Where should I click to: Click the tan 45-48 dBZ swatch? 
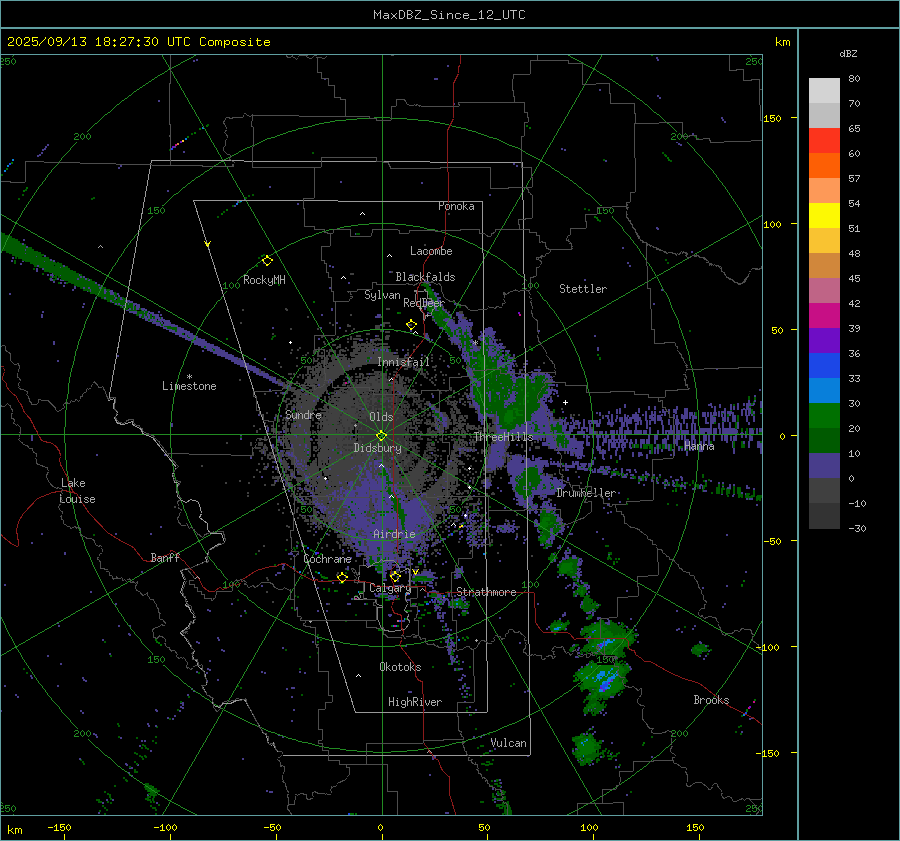pyautogui.click(x=824, y=266)
